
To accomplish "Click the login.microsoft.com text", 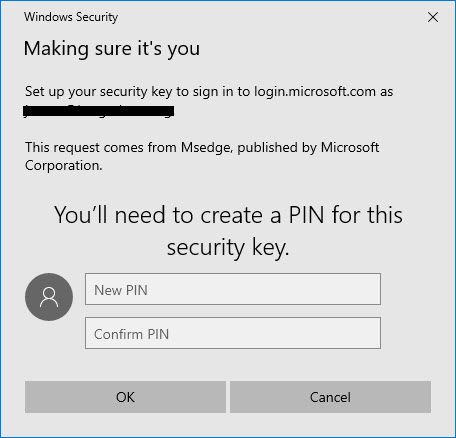I will 315,91.
